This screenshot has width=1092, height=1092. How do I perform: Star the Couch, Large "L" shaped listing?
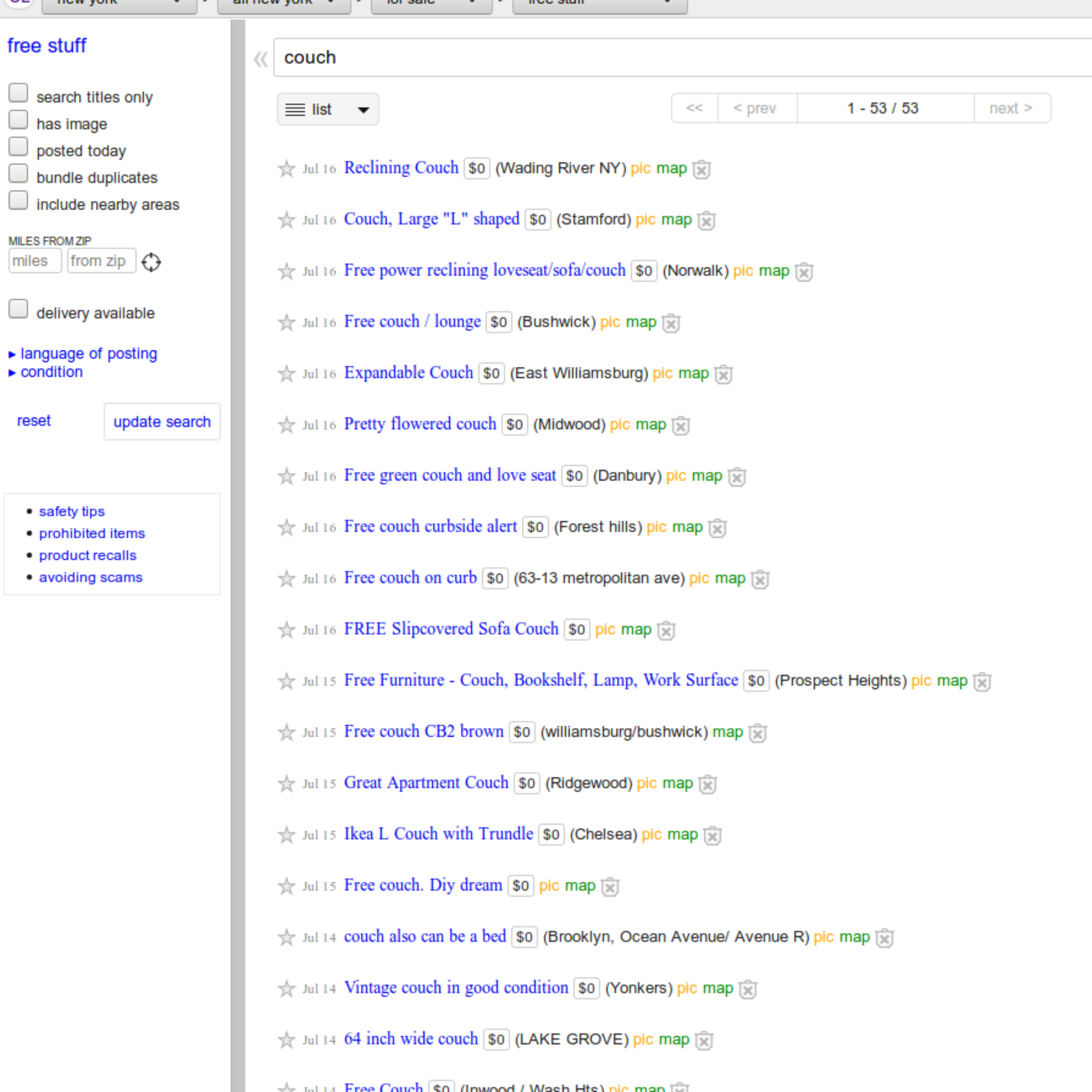tap(287, 220)
